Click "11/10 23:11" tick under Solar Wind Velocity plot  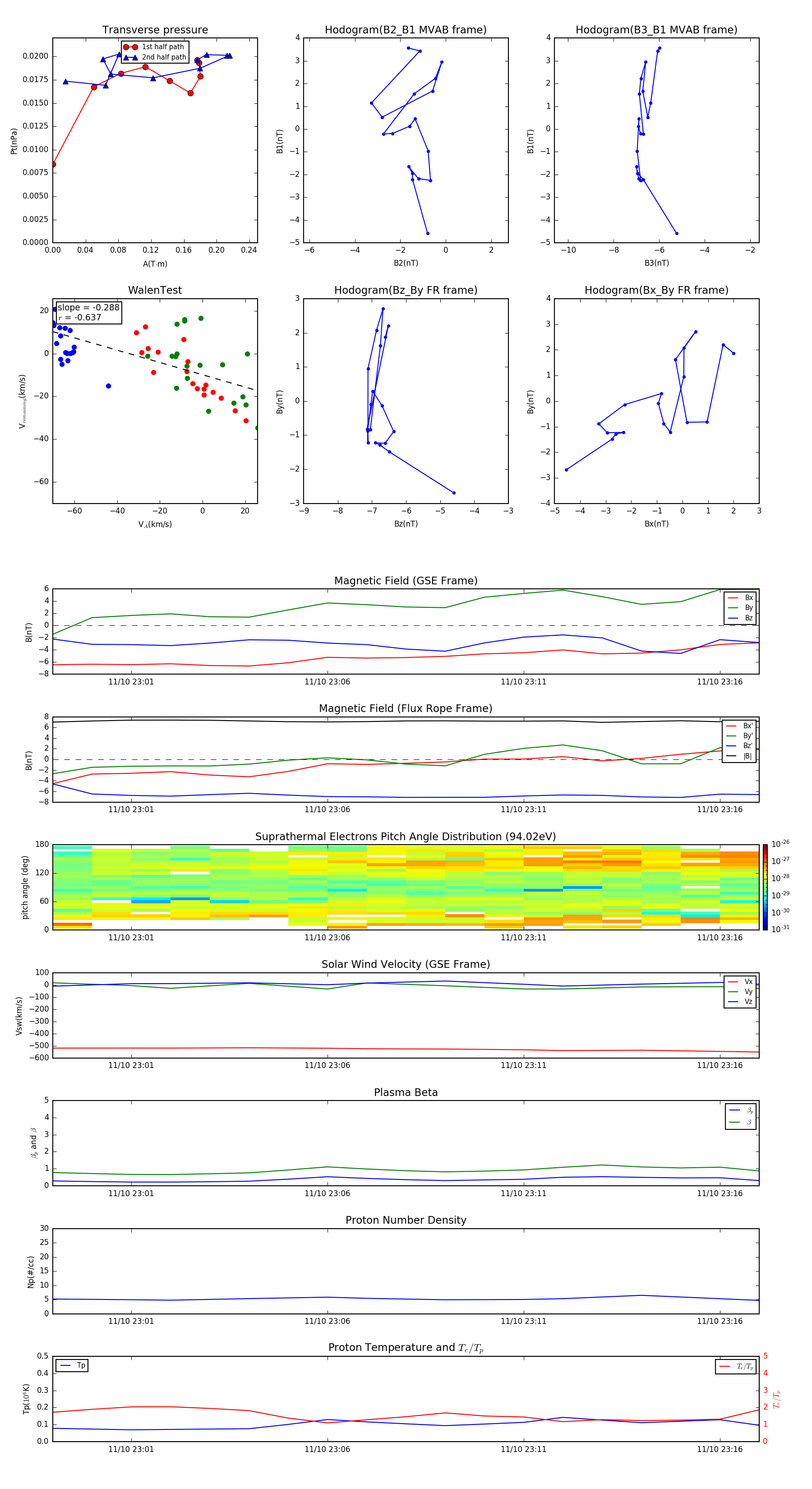coord(524,1065)
